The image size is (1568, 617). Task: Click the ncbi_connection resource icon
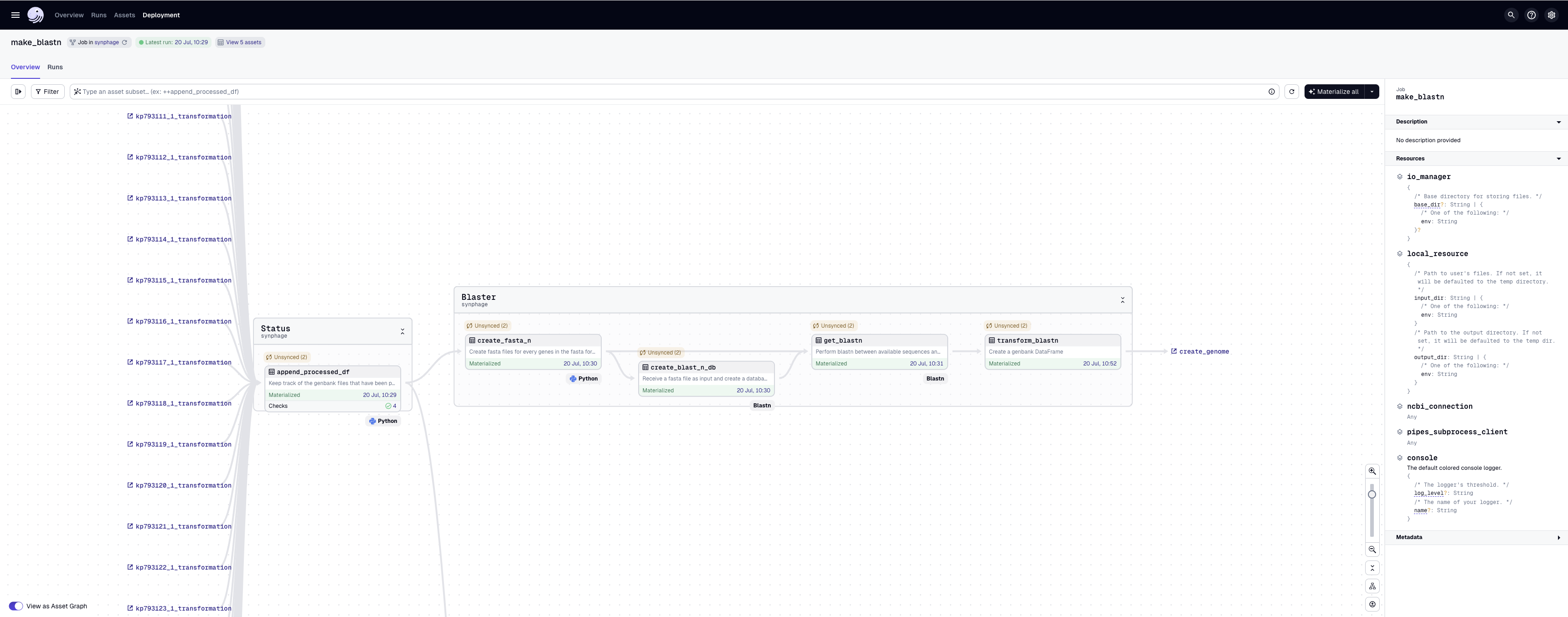coord(1399,406)
